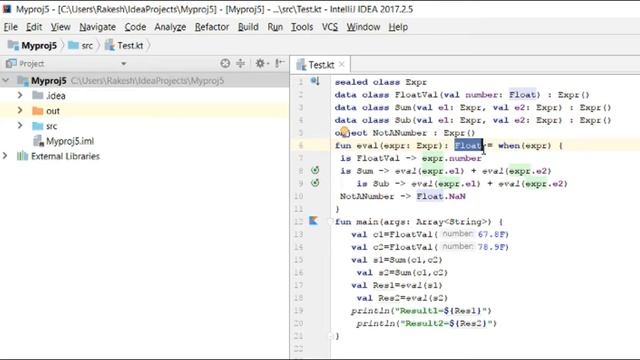Click Myproj5 breadcrumb in navigation bar
This screenshot has width=640, height=360.
pos(33,45)
